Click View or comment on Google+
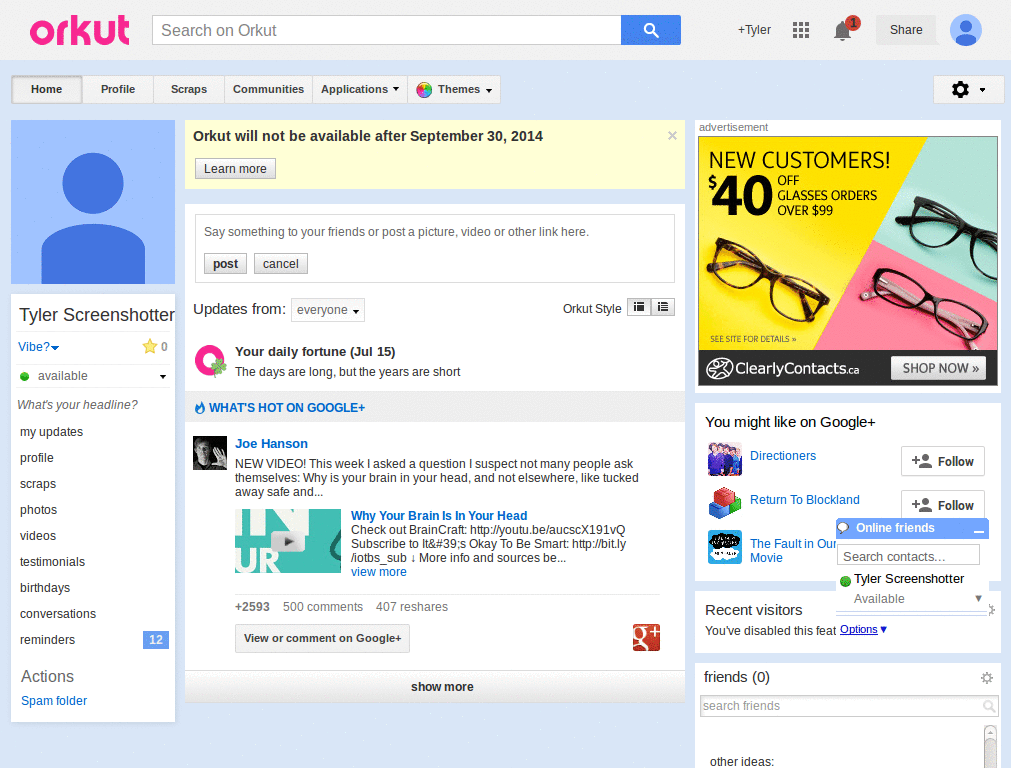This screenshot has width=1024, height=768. tap(323, 638)
